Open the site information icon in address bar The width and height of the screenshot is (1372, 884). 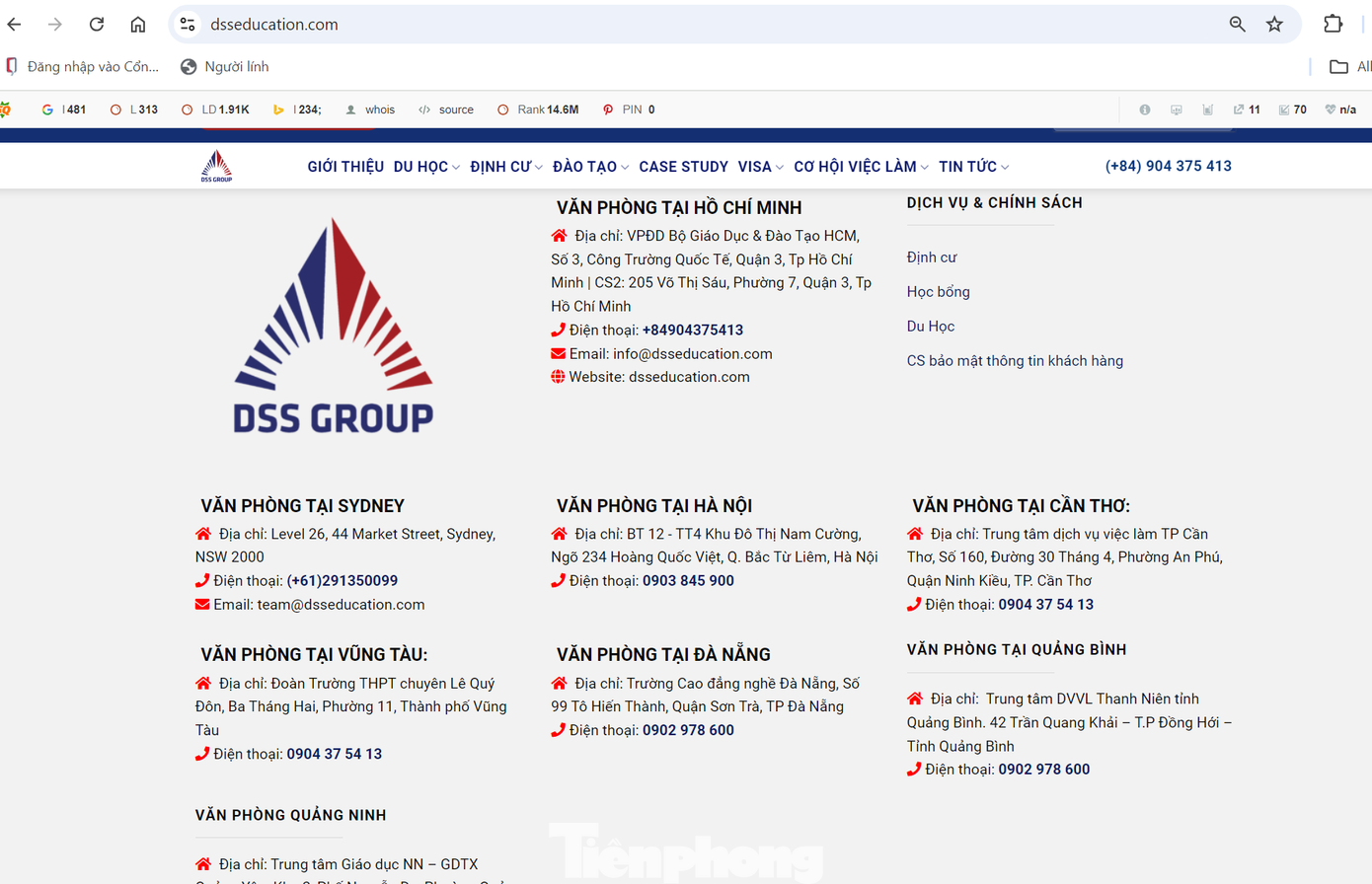click(x=188, y=25)
